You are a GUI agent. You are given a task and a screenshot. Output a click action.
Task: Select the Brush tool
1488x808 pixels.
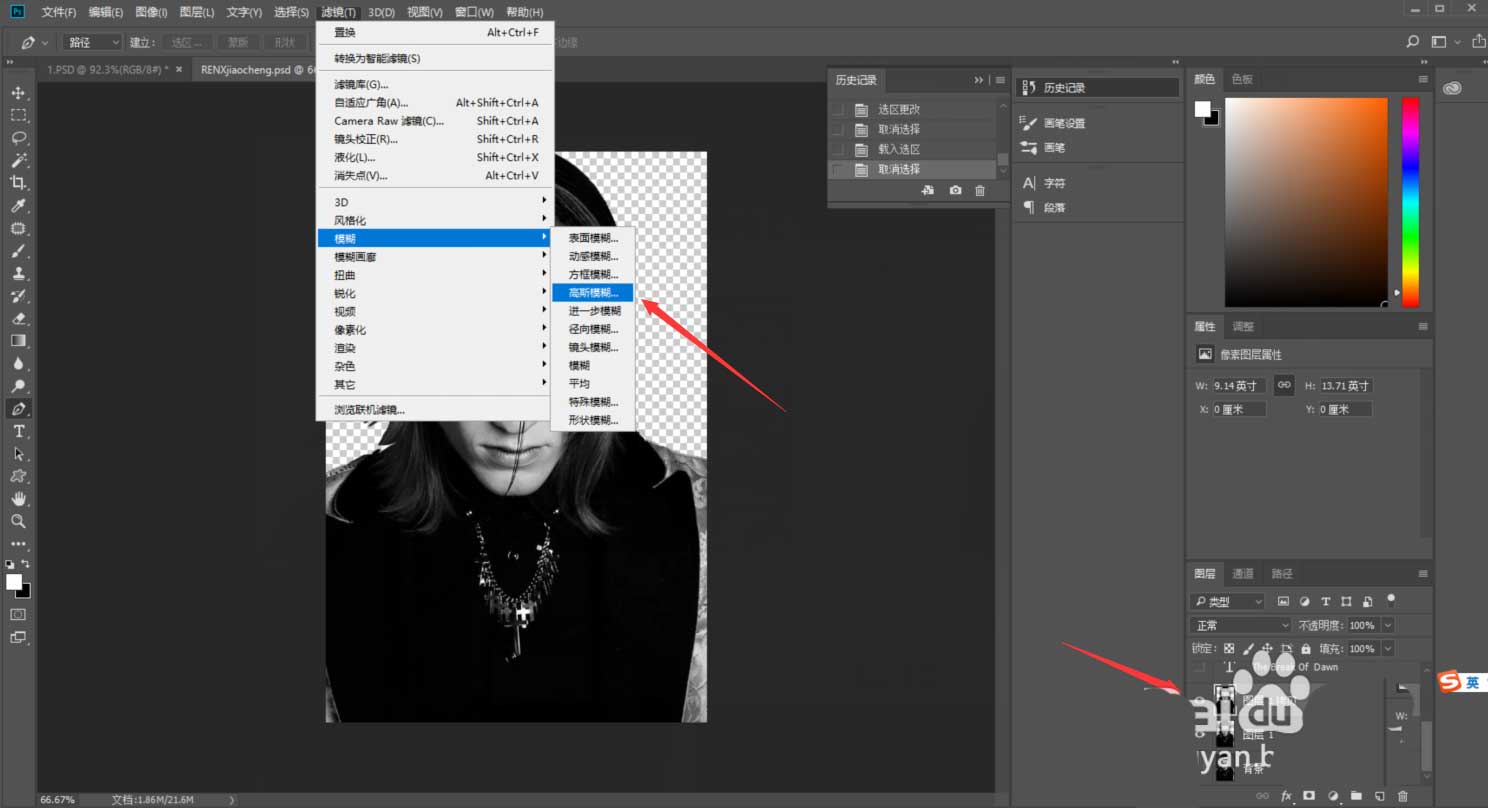point(18,251)
